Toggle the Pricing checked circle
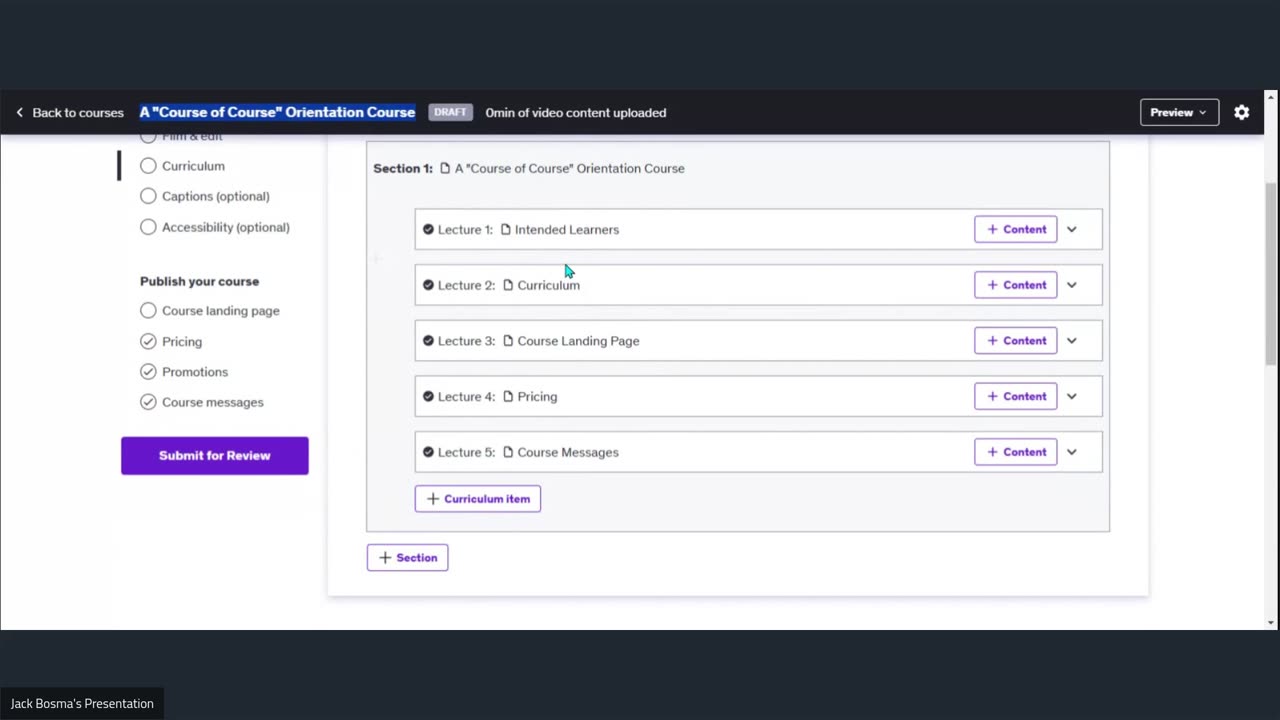 [148, 342]
